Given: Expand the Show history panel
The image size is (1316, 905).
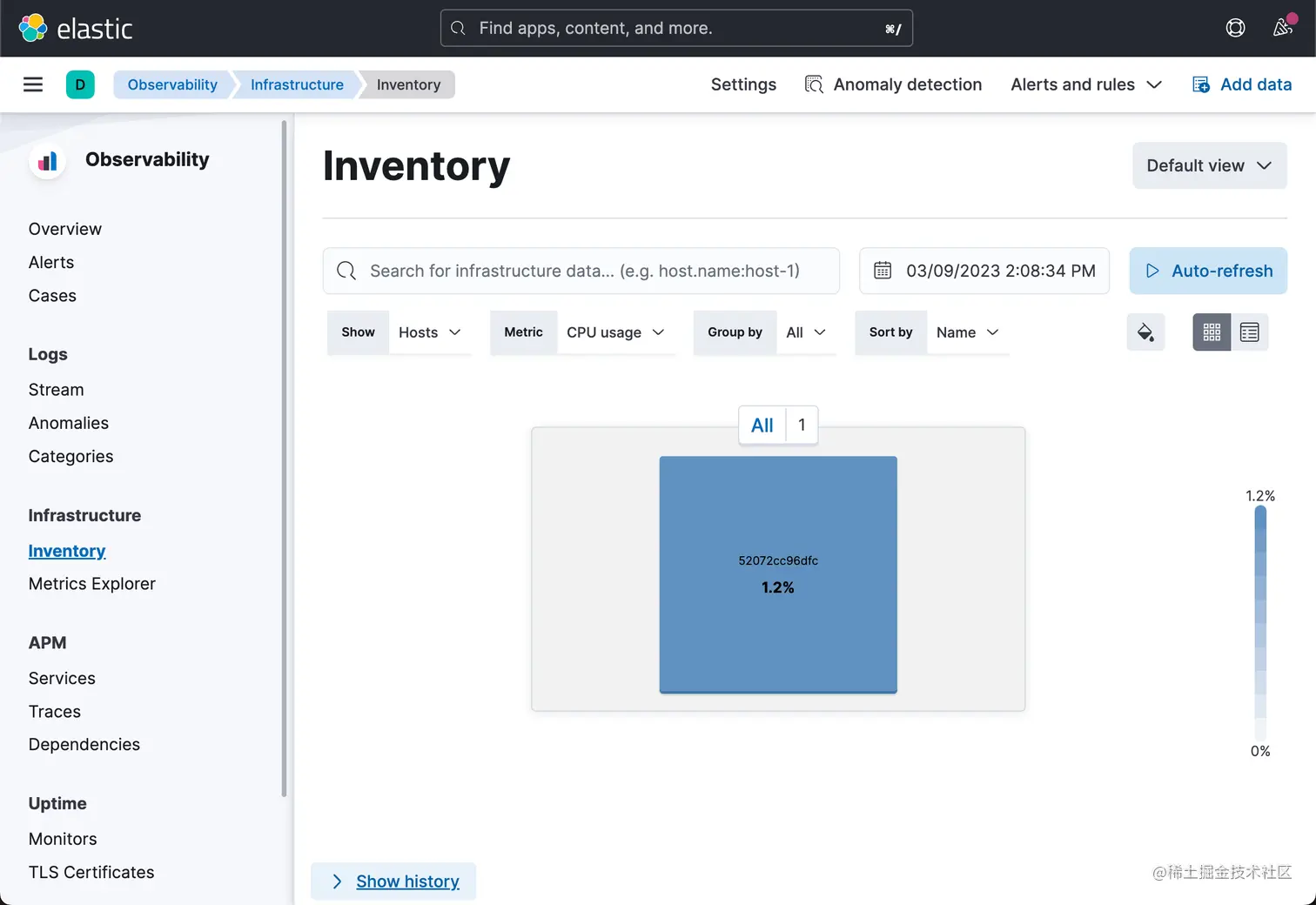Looking at the screenshot, I should pyautogui.click(x=393, y=882).
